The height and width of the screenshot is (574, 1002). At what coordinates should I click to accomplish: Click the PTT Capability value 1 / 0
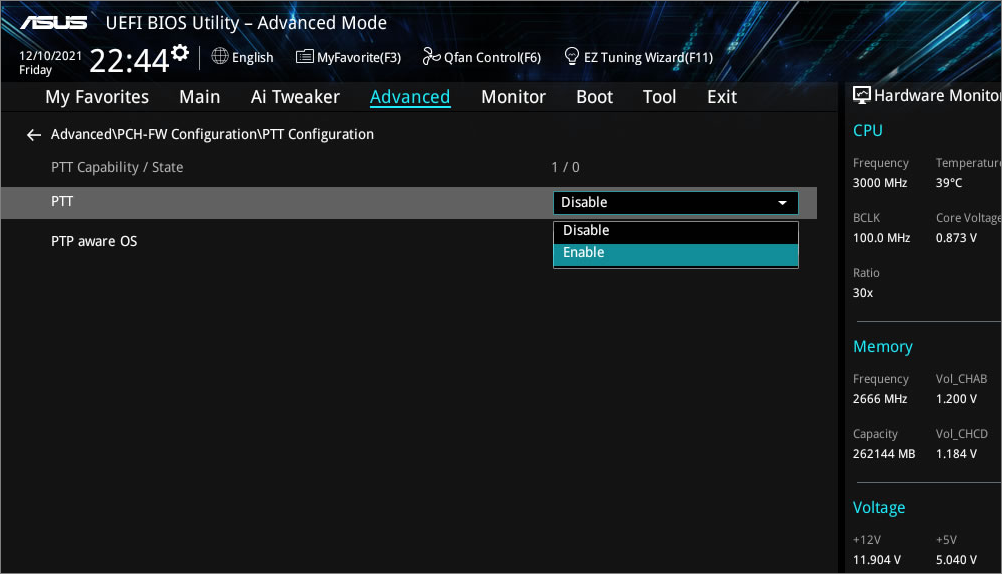click(566, 167)
